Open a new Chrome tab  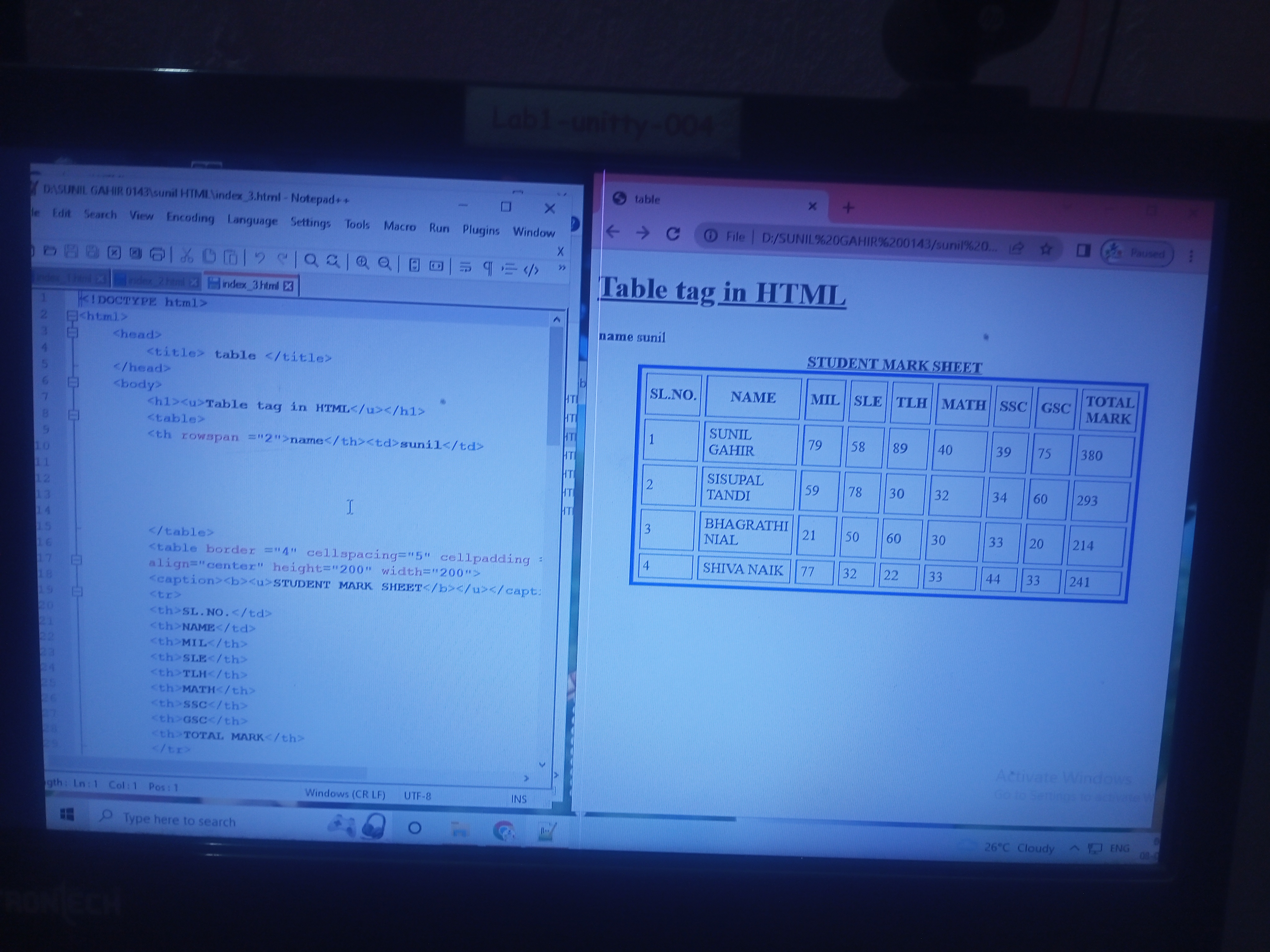click(848, 208)
